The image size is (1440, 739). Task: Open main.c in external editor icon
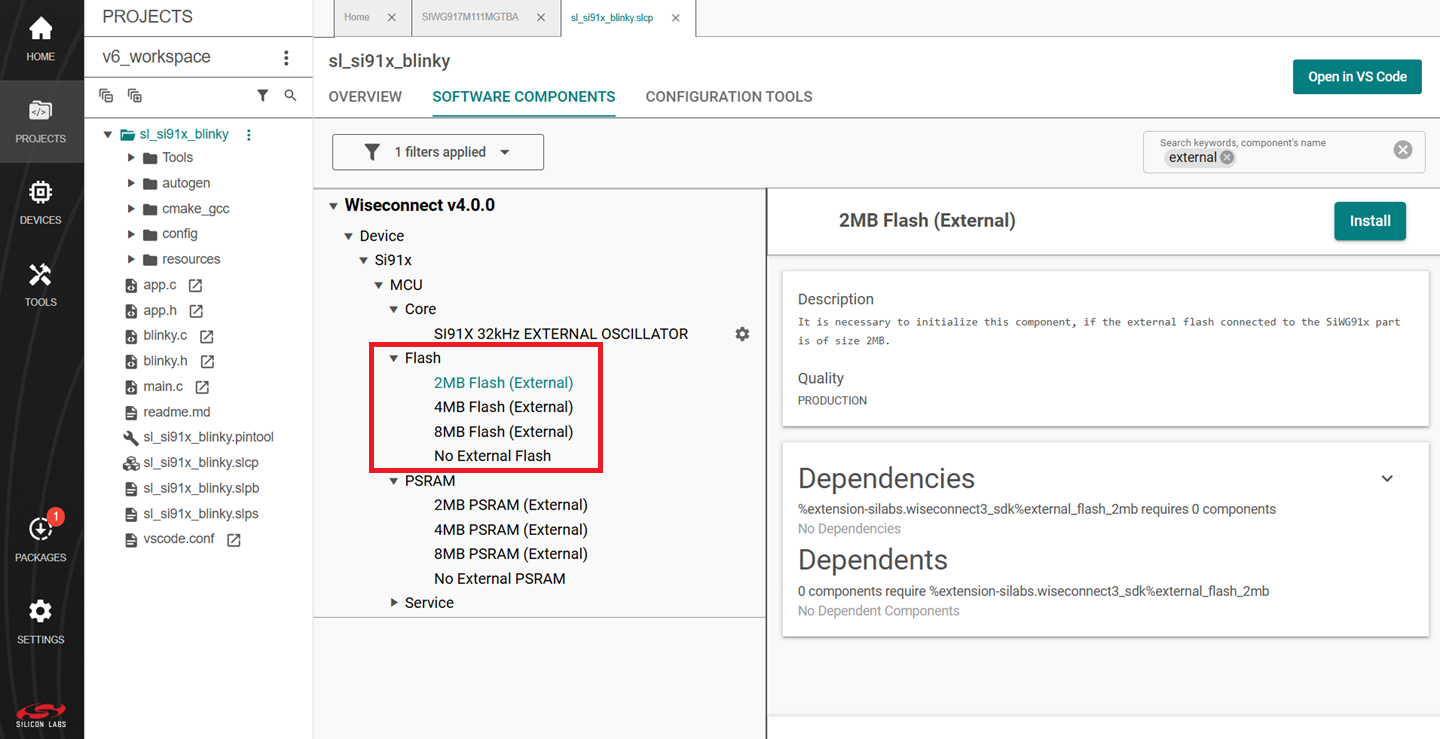(x=202, y=386)
